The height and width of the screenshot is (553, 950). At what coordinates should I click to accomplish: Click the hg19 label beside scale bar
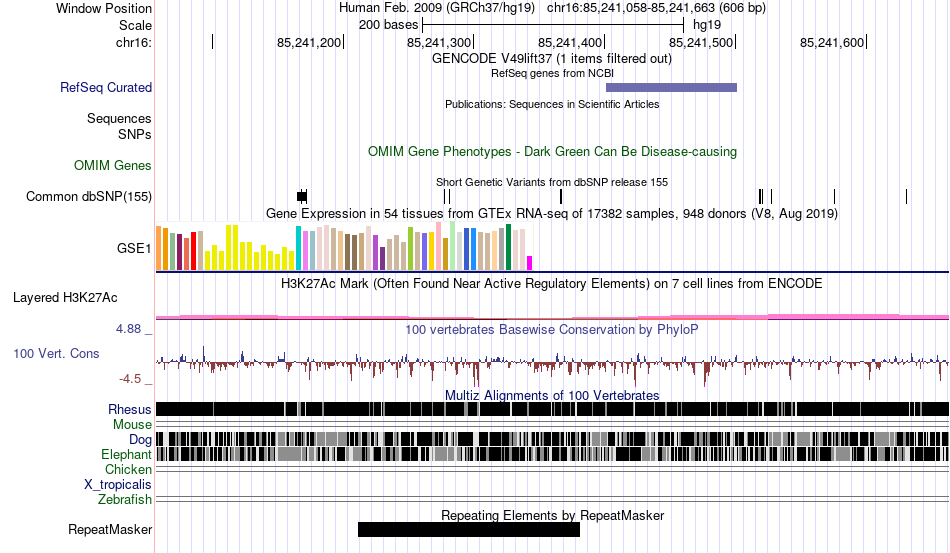(707, 25)
